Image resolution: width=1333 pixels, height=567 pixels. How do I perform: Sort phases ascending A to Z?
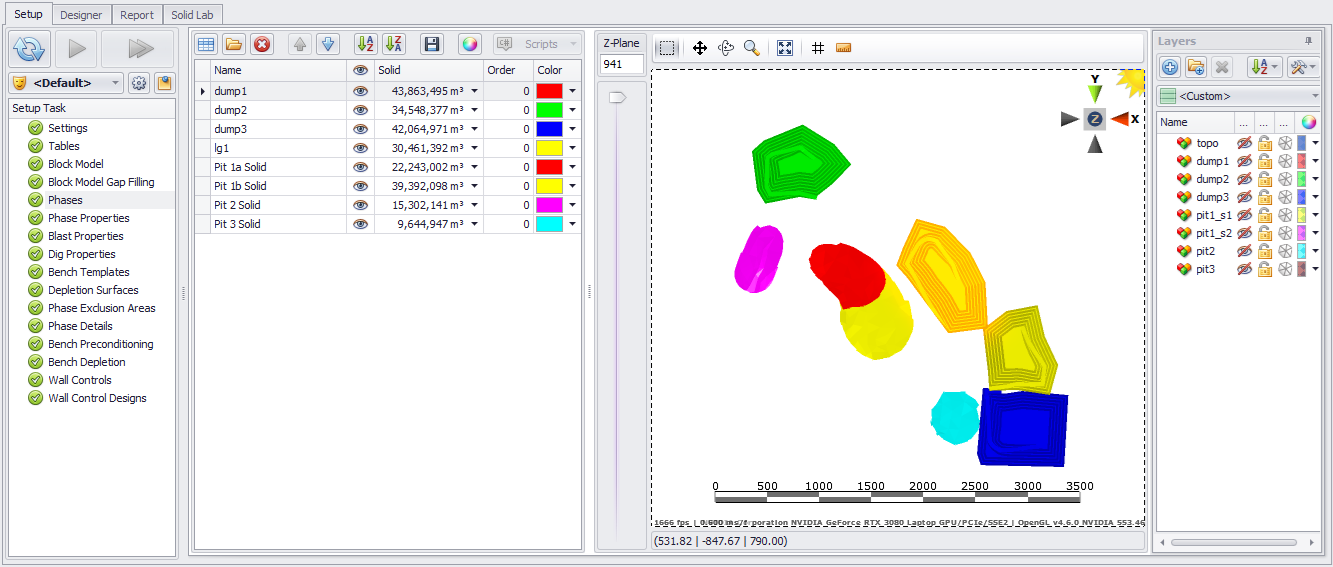[366, 44]
